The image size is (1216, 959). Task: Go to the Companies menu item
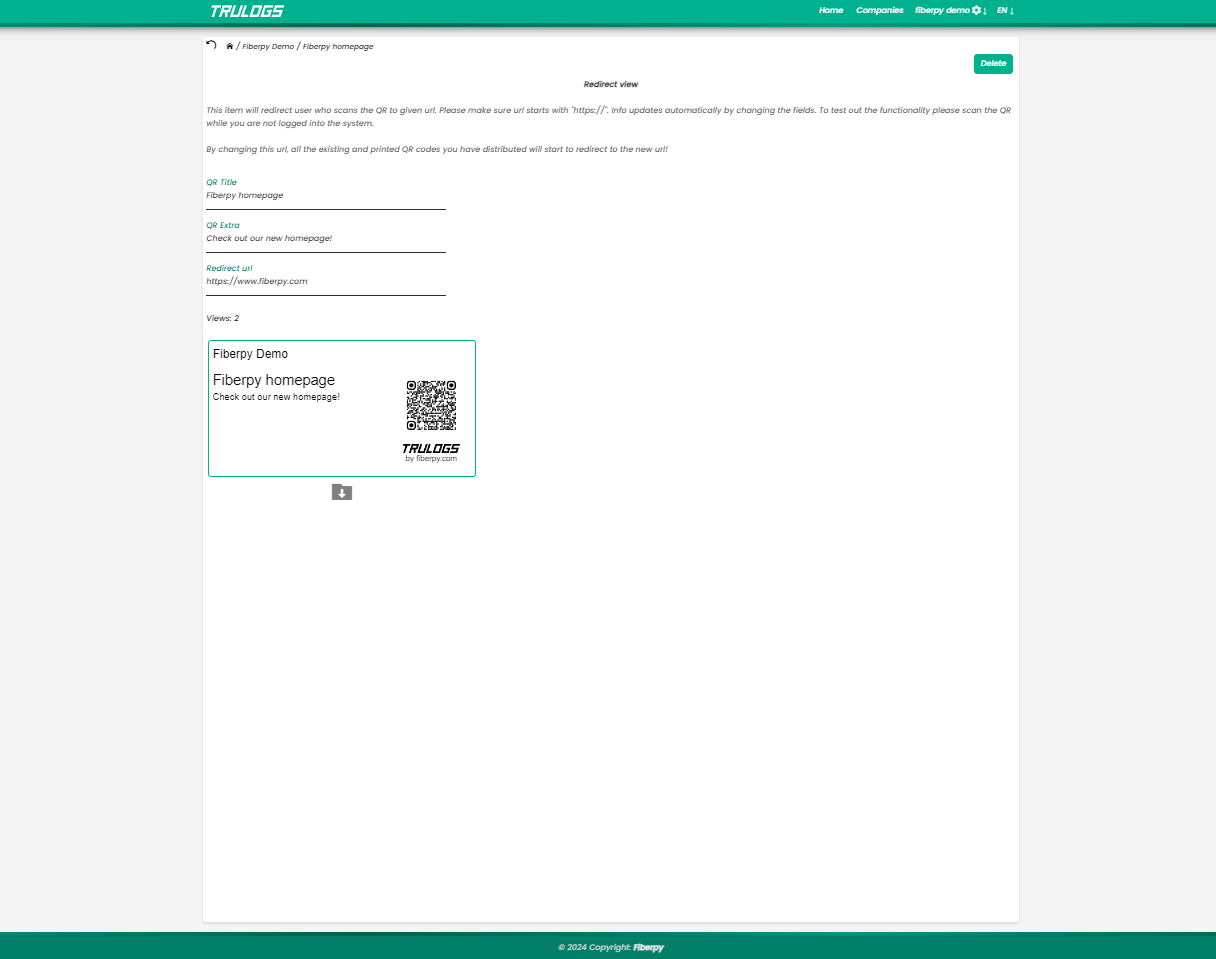coord(879,10)
